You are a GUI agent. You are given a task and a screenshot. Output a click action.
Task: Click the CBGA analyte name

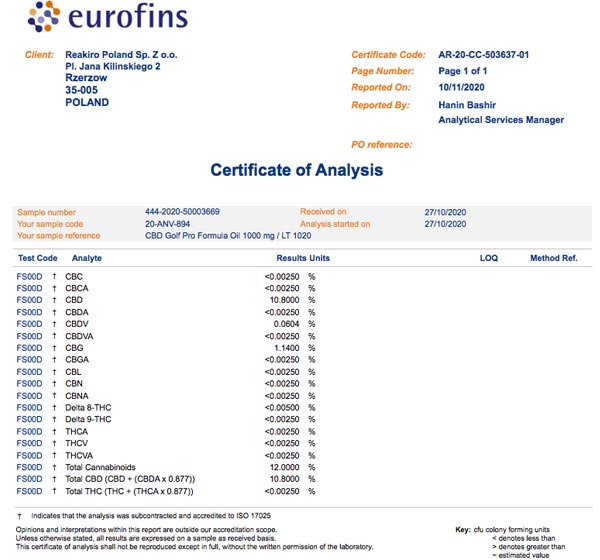(x=77, y=360)
